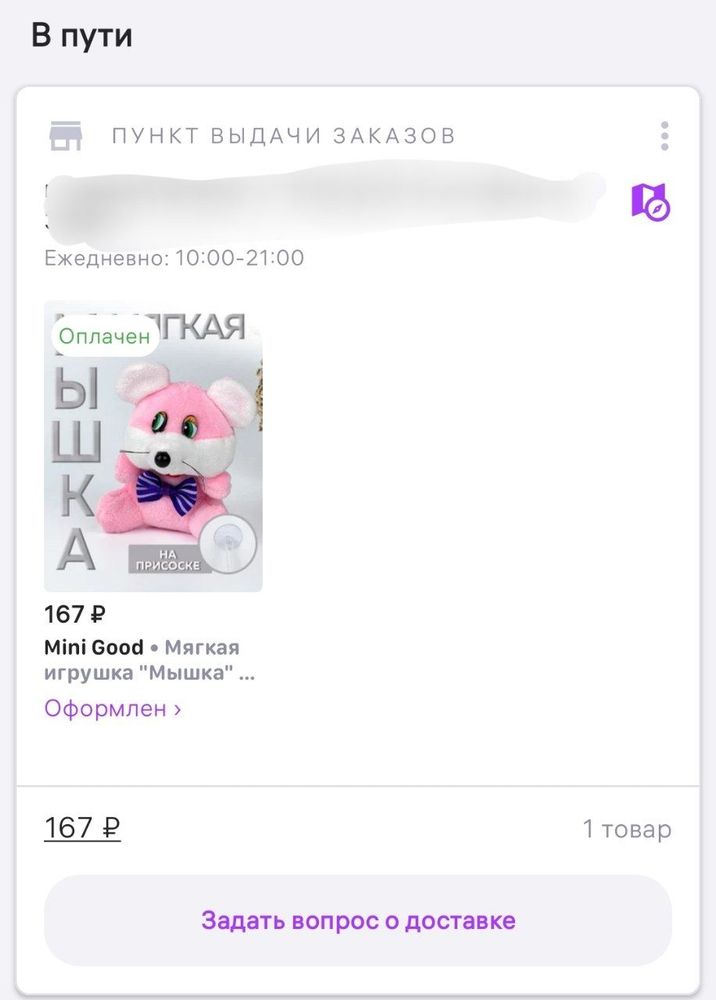716x1000 pixels.
Task: Open the three-dot order options menu
Action: tap(664, 136)
